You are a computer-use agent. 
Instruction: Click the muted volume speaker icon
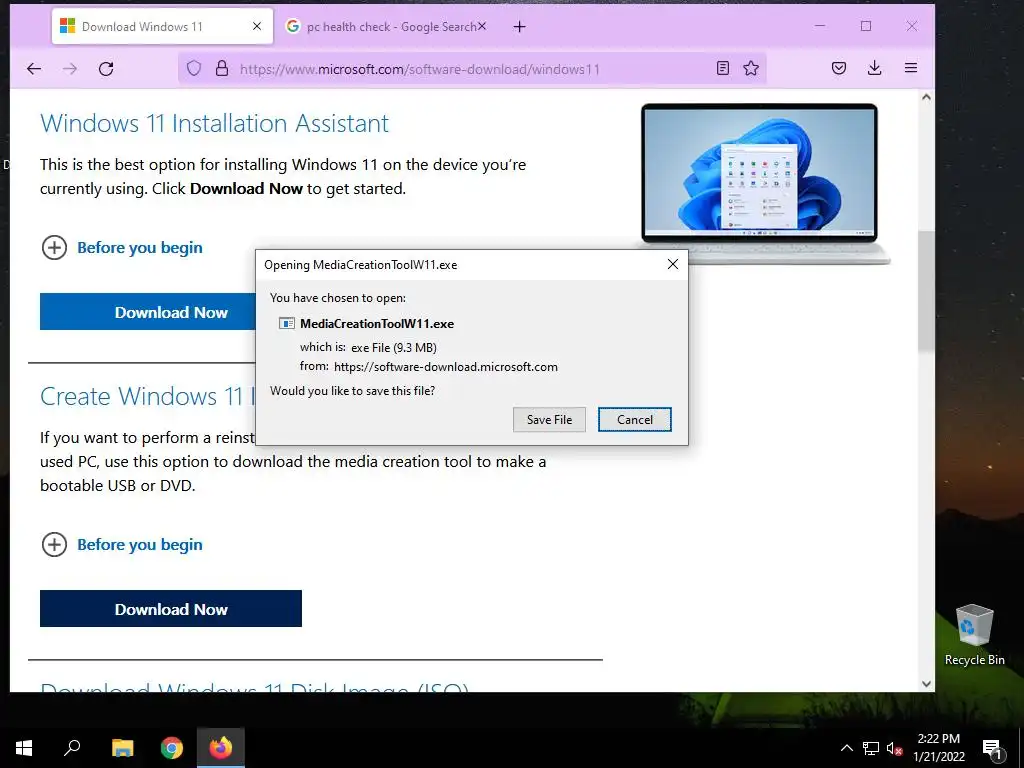click(x=895, y=748)
